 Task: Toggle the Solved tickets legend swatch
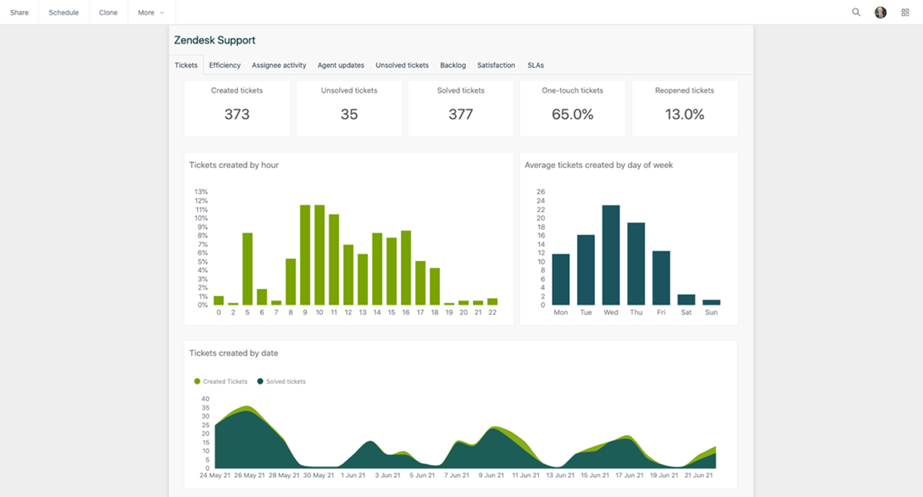tap(260, 382)
